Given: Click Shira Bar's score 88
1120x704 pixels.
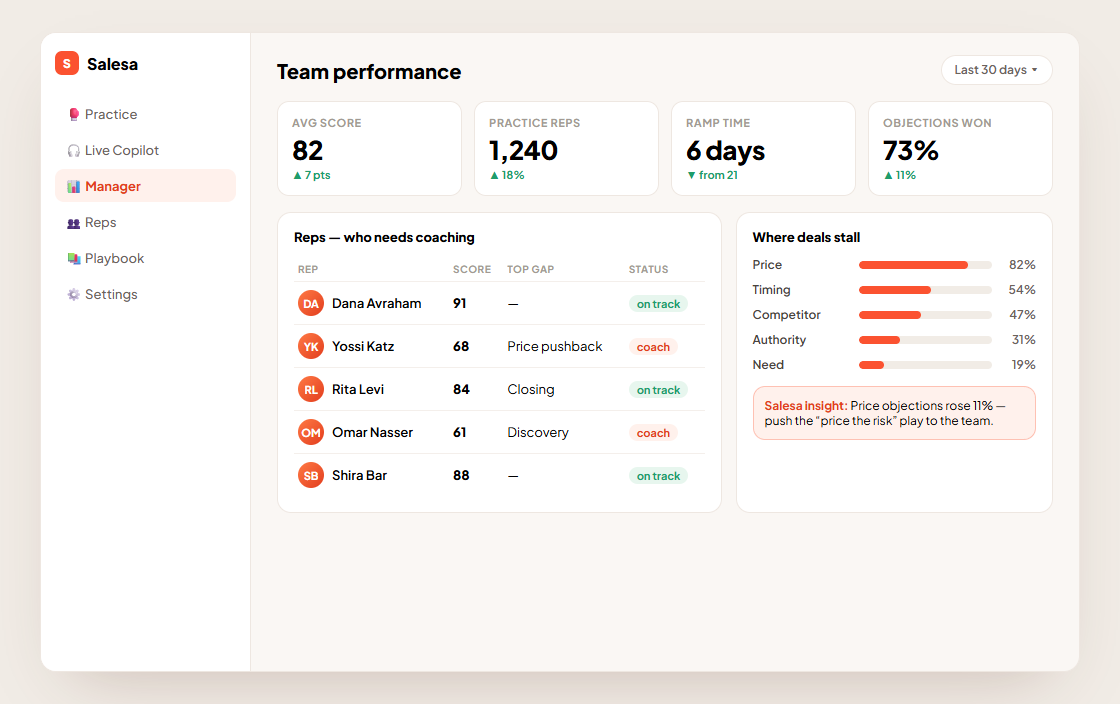Looking at the screenshot, I should [461, 476].
